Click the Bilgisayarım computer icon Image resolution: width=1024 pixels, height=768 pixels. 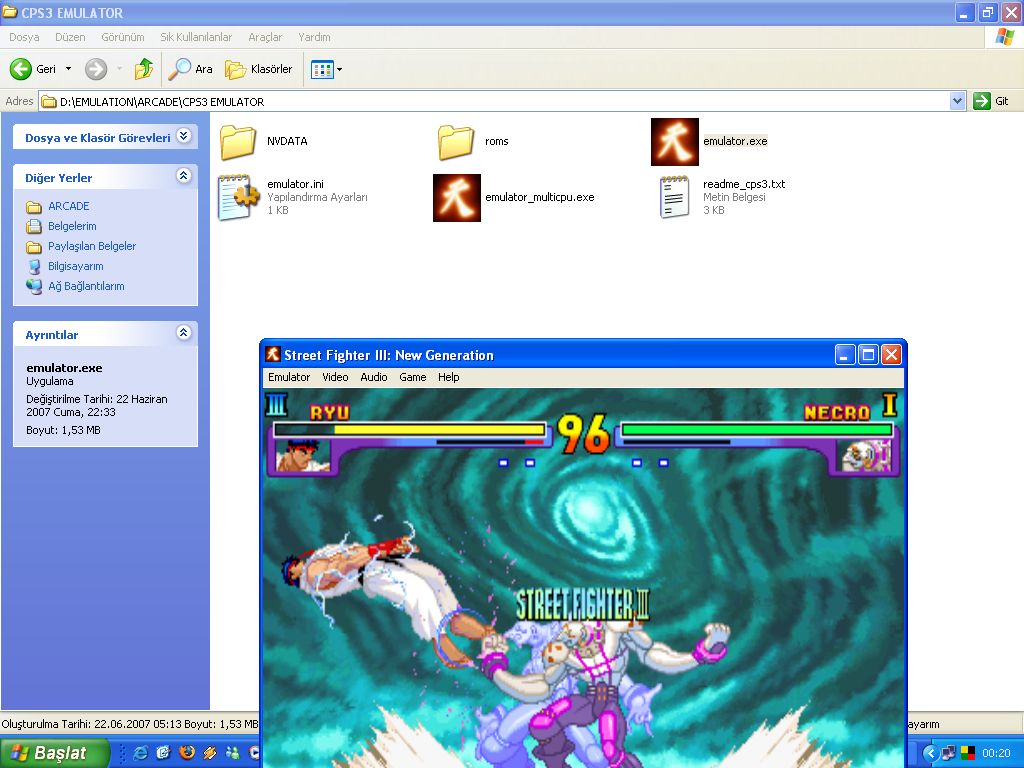click(x=34, y=266)
